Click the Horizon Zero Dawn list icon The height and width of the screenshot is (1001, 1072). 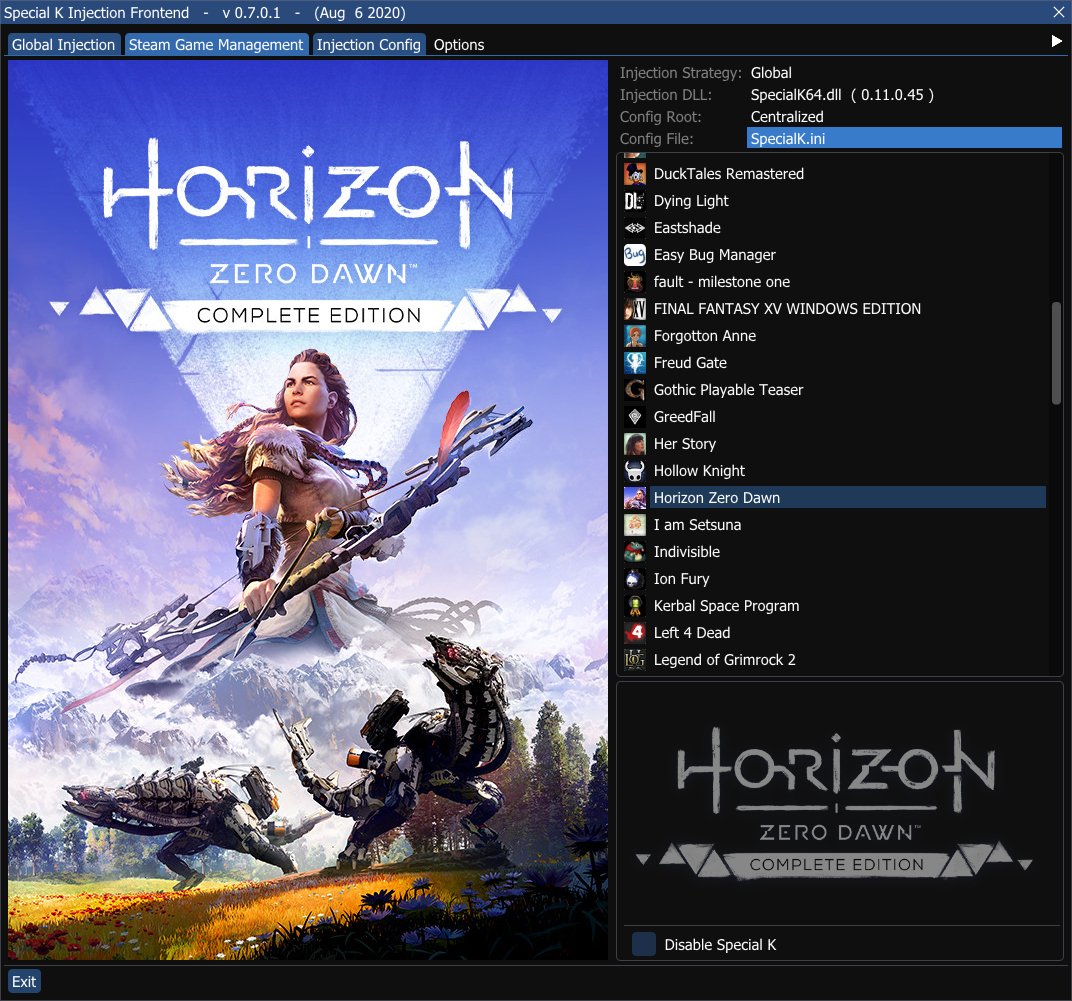tap(634, 498)
